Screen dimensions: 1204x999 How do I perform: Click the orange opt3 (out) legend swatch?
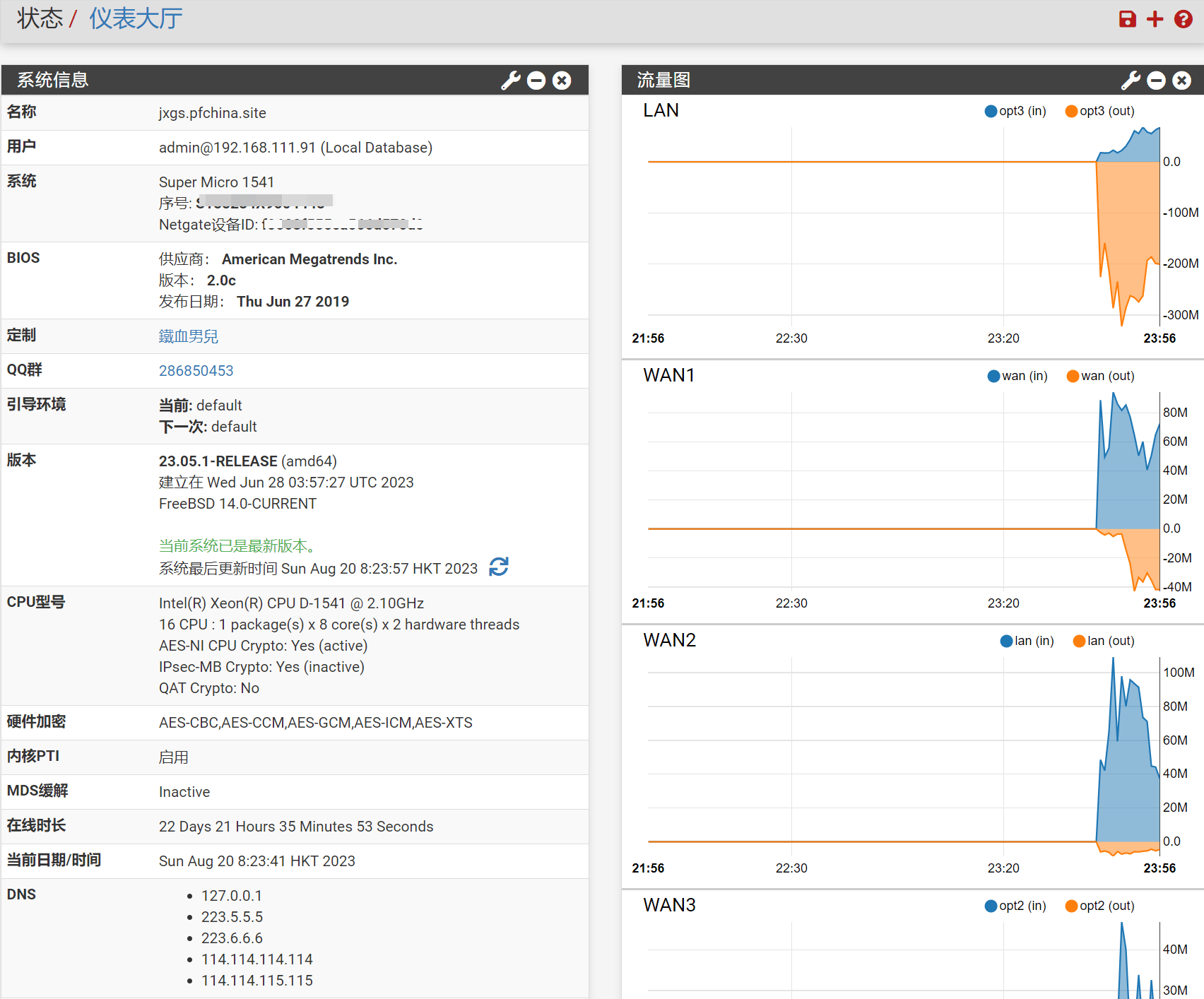(1071, 111)
